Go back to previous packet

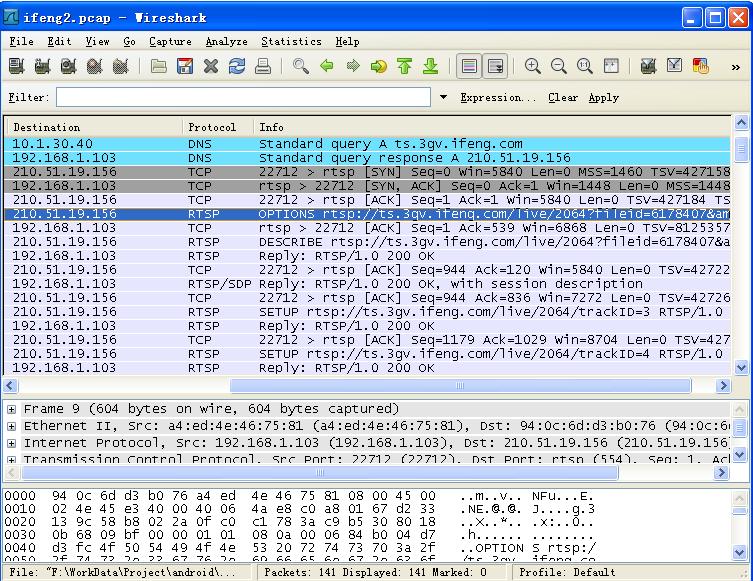327,67
